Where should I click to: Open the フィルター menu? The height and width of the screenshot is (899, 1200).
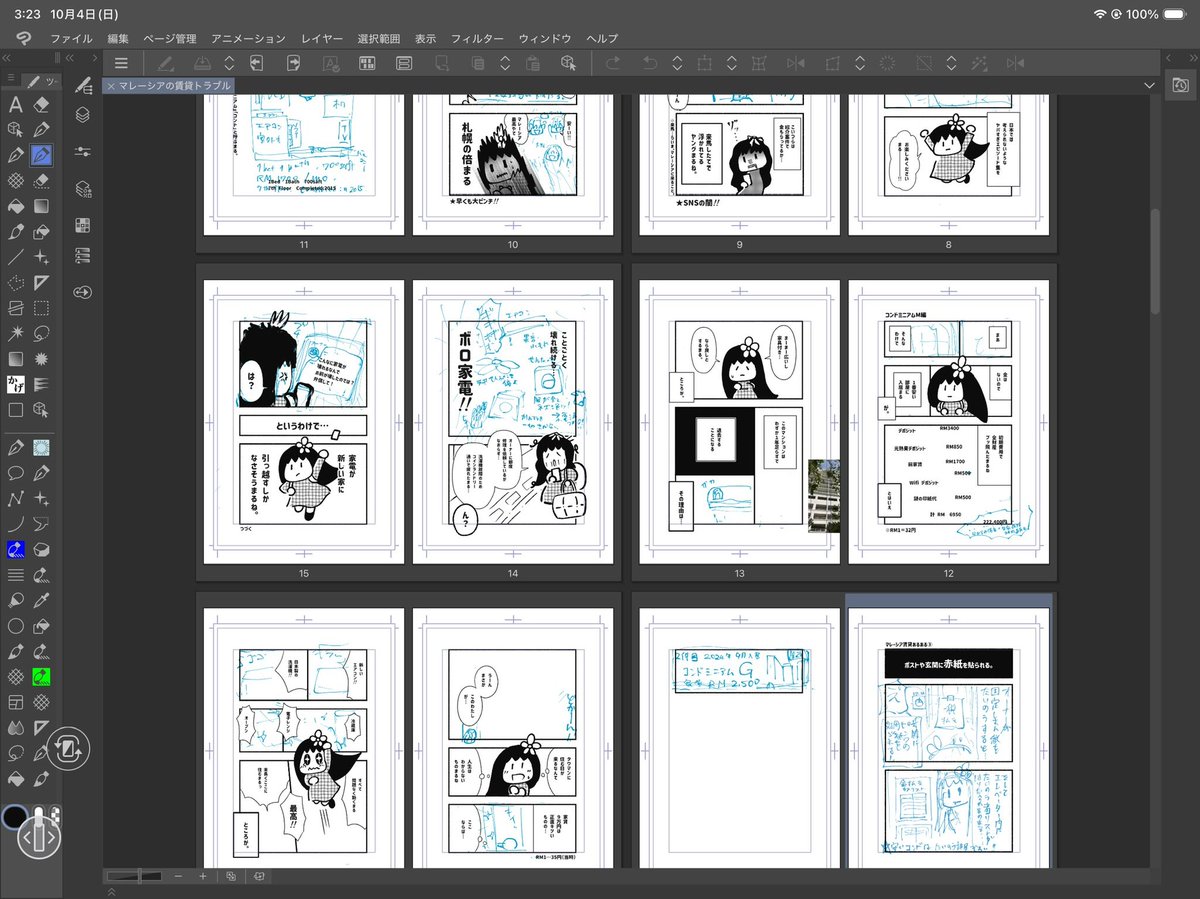pyautogui.click(x=477, y=39)
